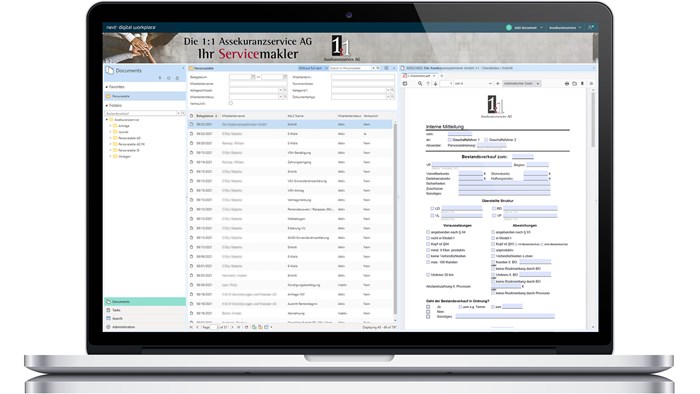Check the 'Nein' box under Geht der Bestandsverkauf
Screen dimensions: 700x394
coord(428,312)
